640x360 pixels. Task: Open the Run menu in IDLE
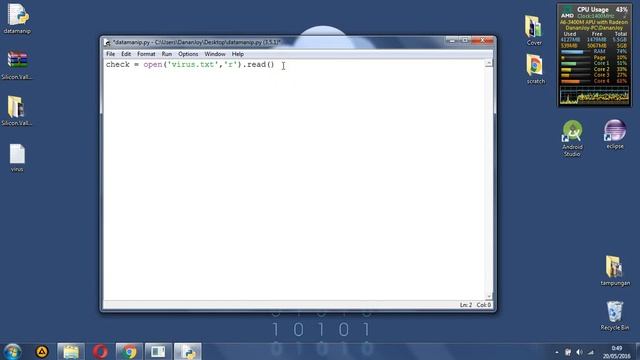pos(167,54)
